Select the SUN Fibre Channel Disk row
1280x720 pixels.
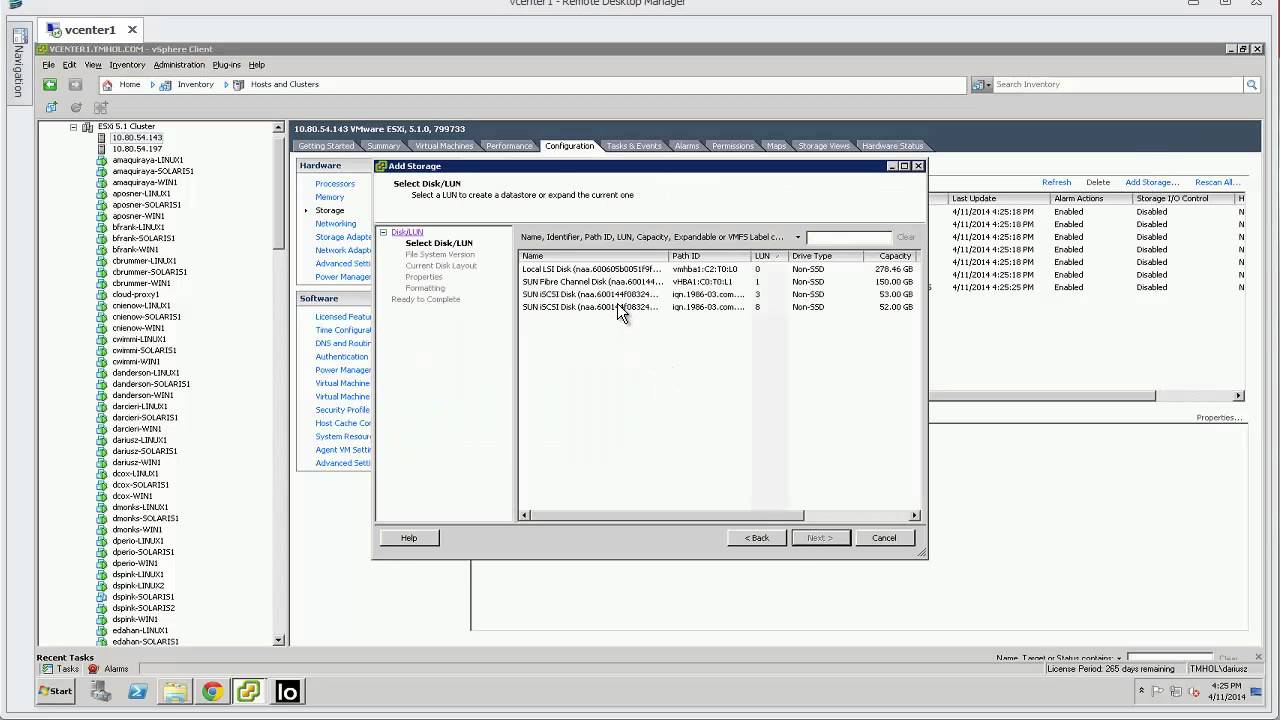[x=718, y=282]
